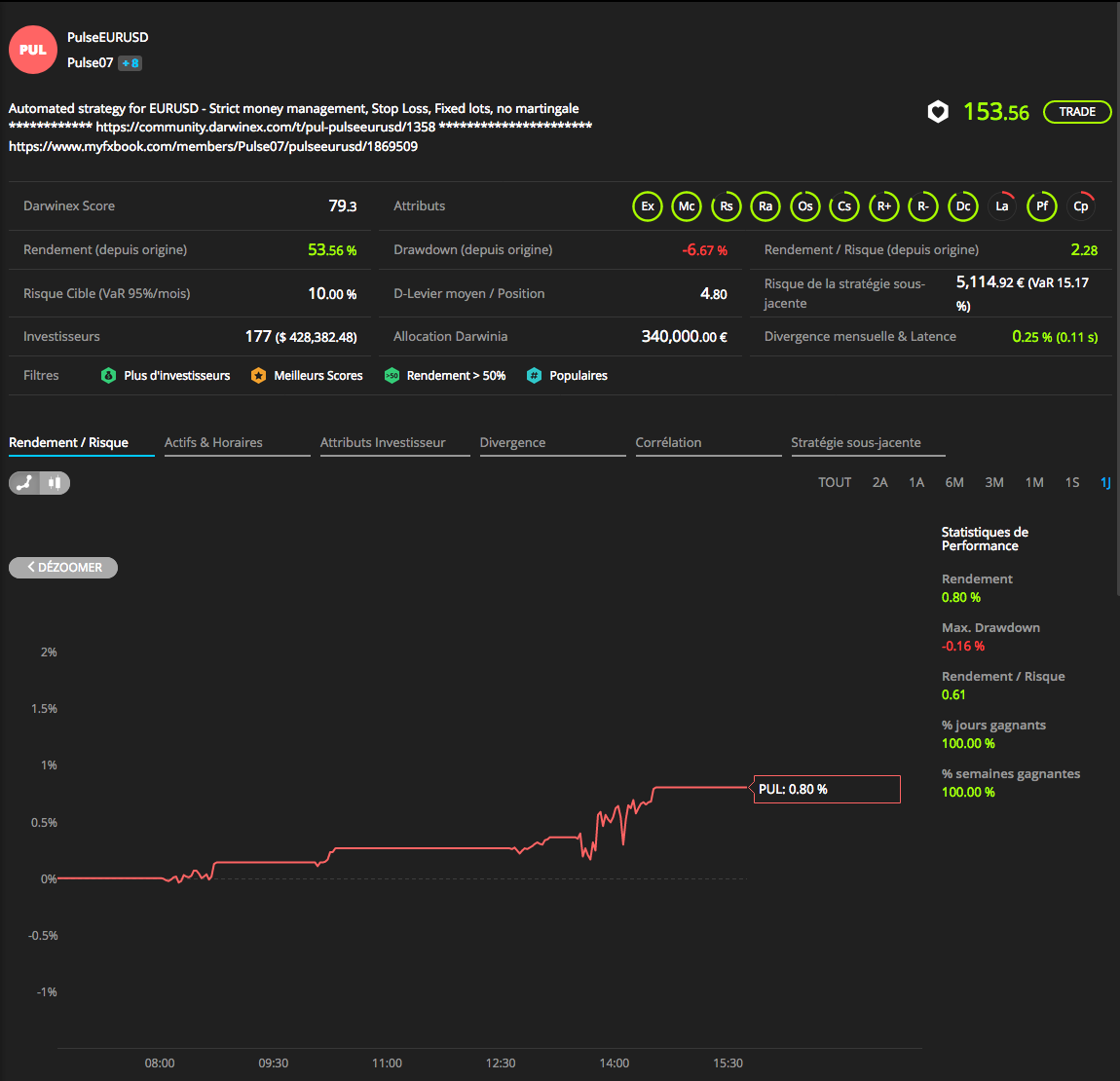Select the 1S time range
1120x1081 pixels.
pyautogui.click(x=1072, y=483)
